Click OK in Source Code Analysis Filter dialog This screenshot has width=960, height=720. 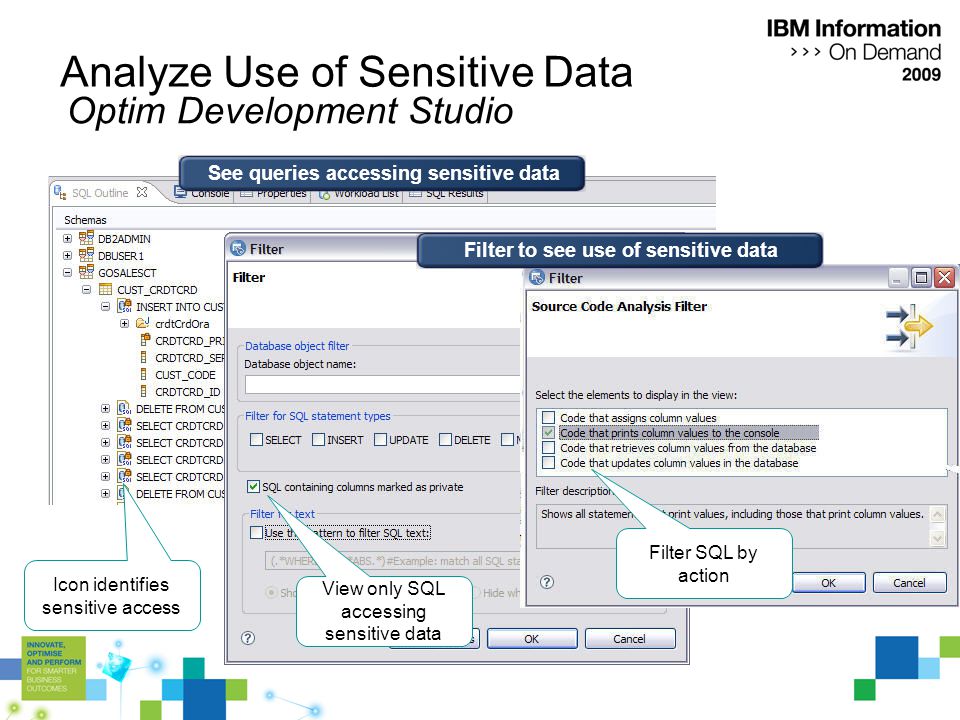pos(829,582)
